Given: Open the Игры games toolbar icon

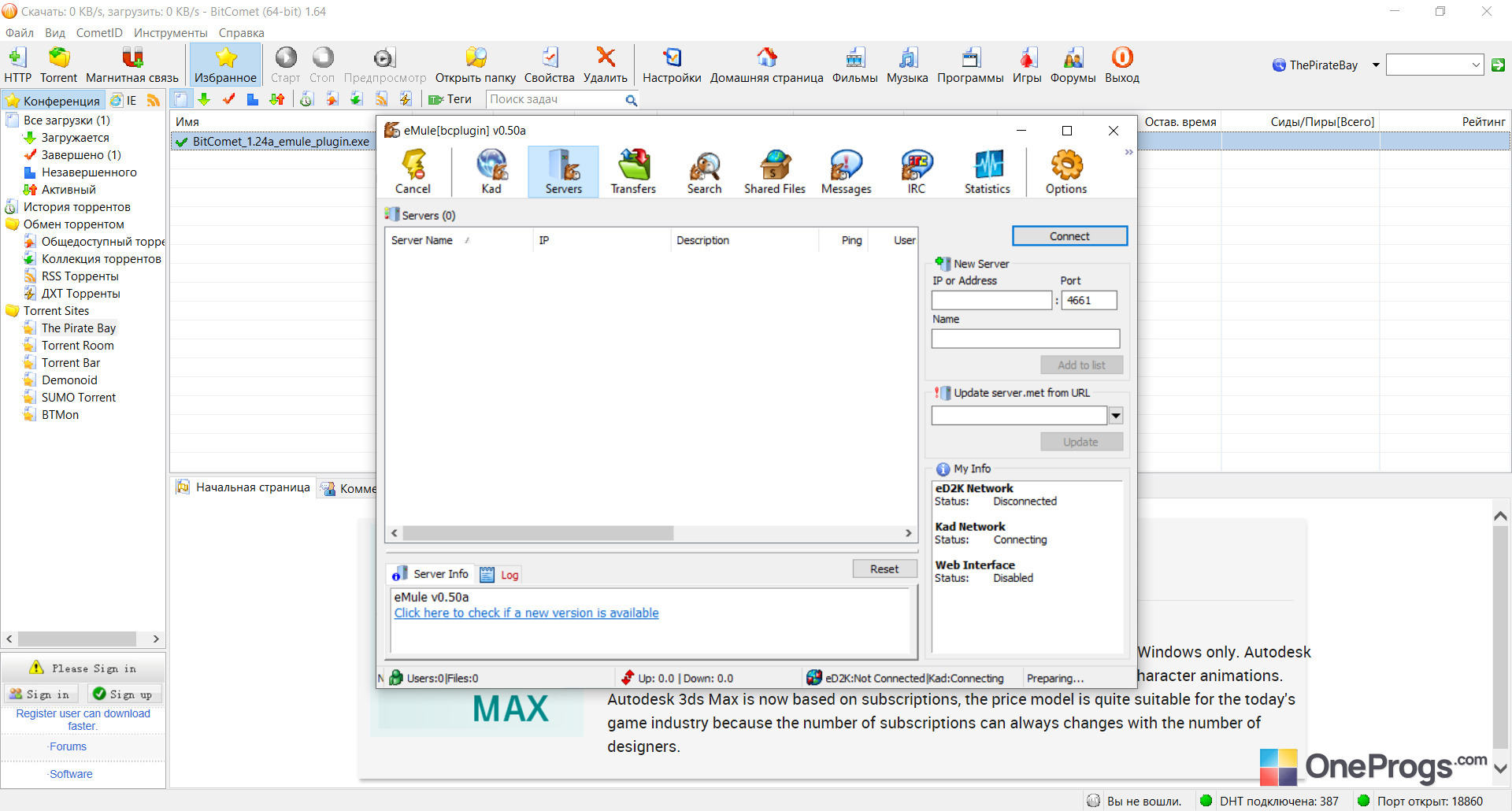Looking at the screenshot, I should pyautogui.click(x=1028, y=58).
